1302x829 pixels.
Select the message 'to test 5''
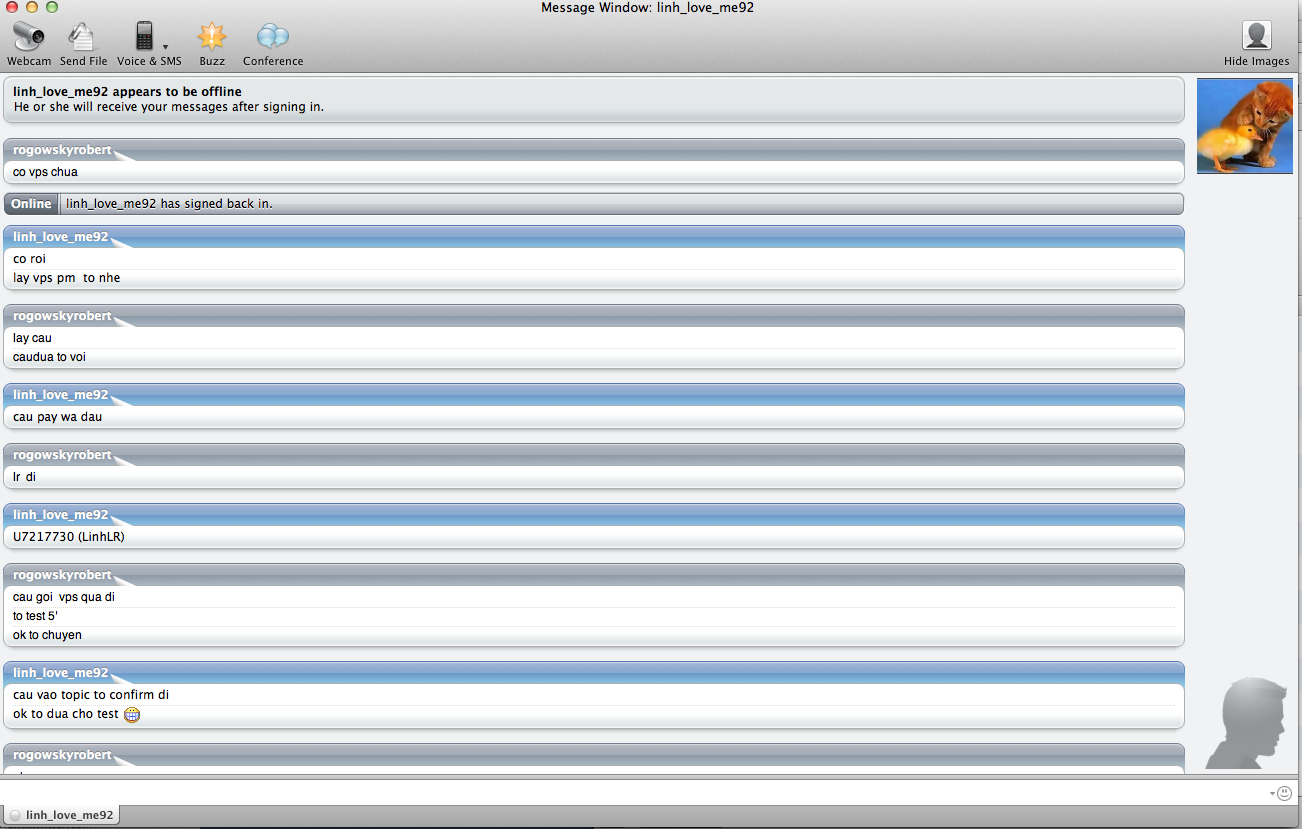35,616
